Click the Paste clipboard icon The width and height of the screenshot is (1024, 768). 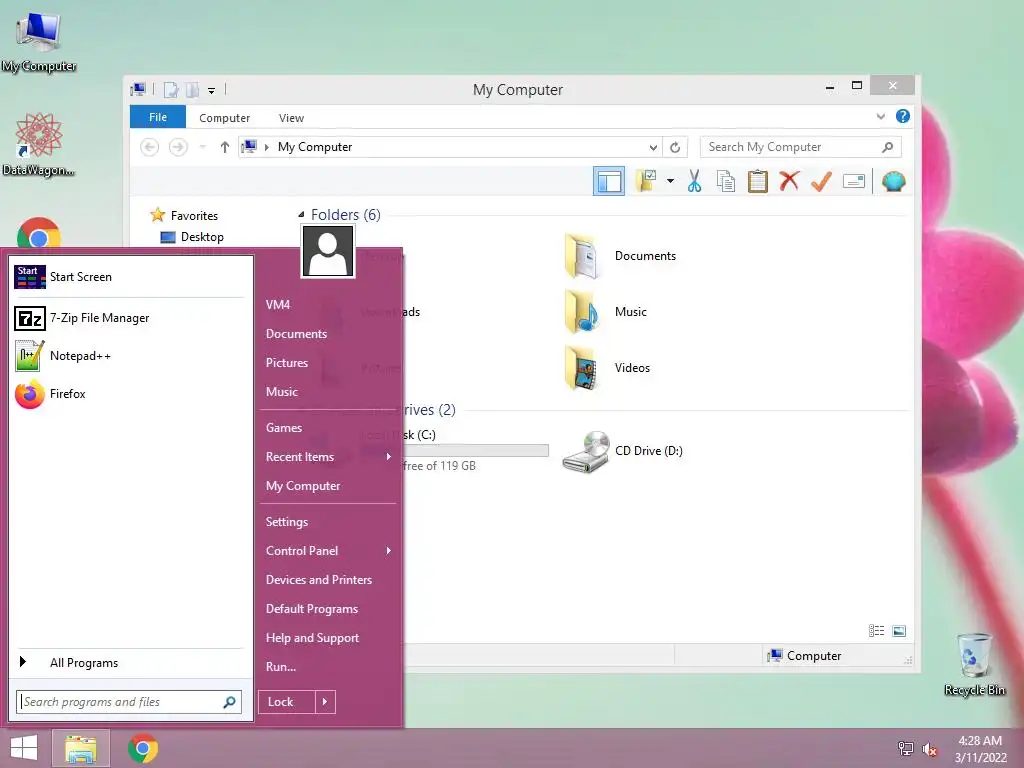click(x=758, y=181)
